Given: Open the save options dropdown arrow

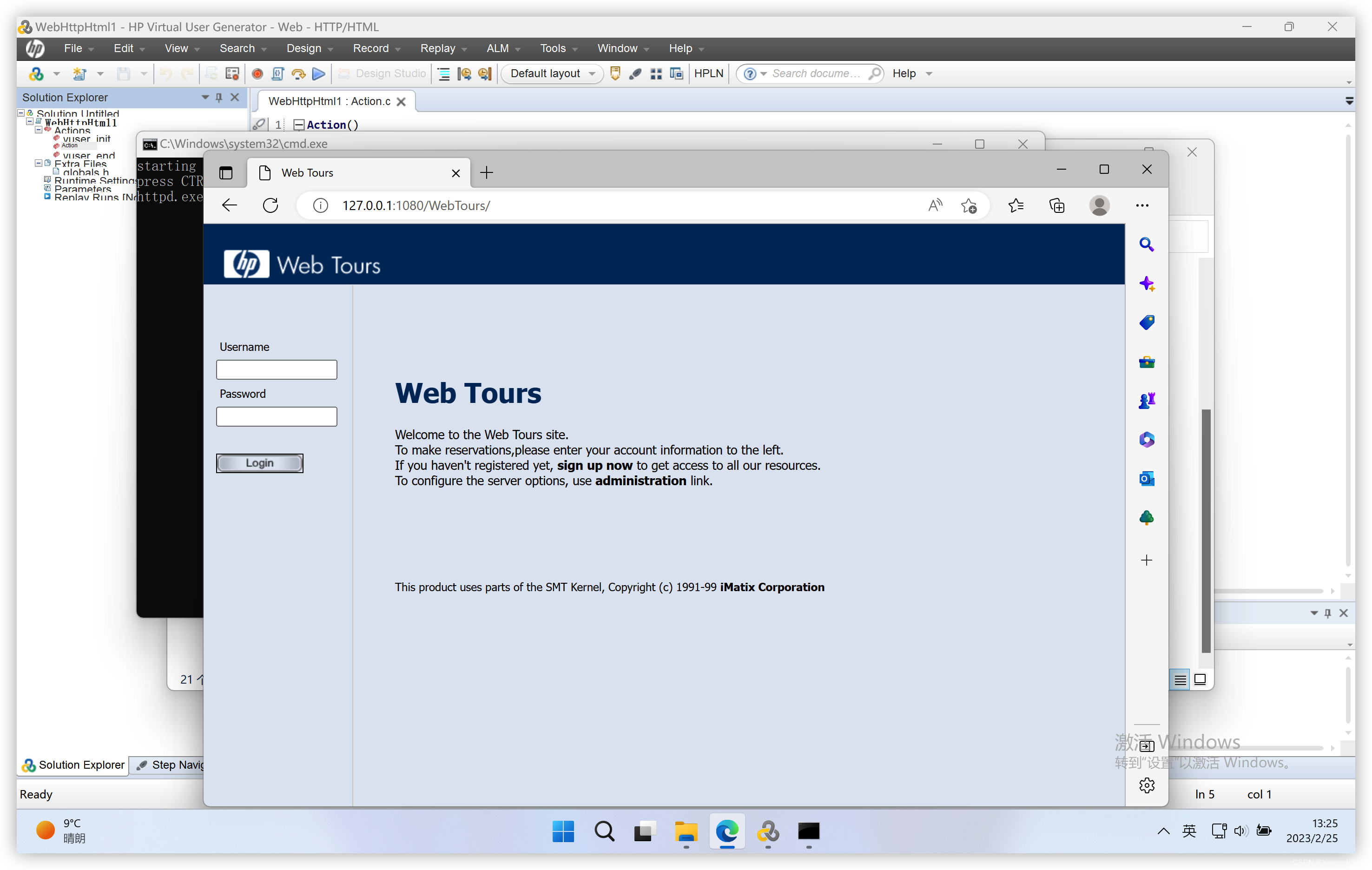Looking at the screenshot, I should [144, 73].
